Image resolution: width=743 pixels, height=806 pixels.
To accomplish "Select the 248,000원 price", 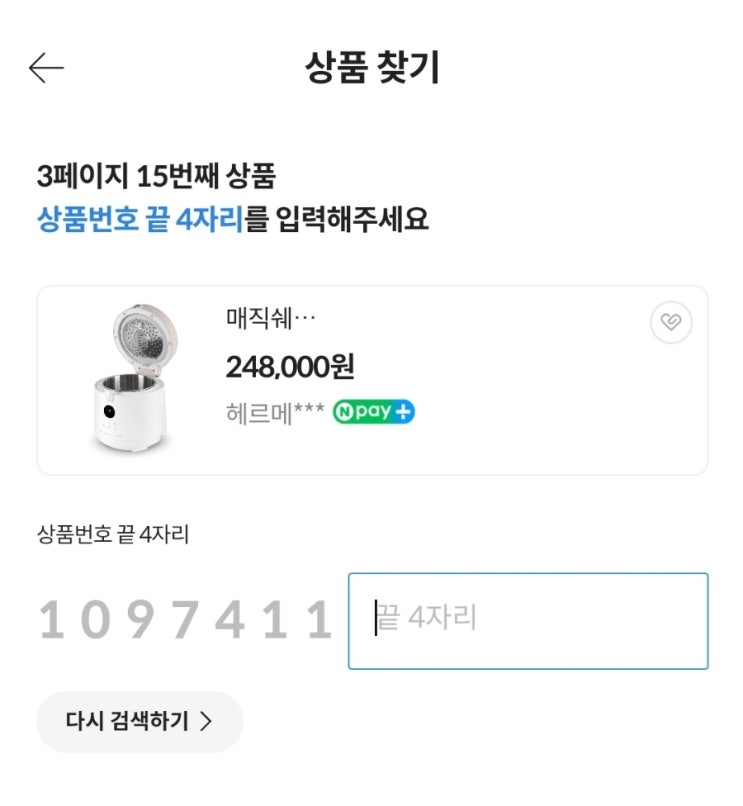I will tap(290, 367).
